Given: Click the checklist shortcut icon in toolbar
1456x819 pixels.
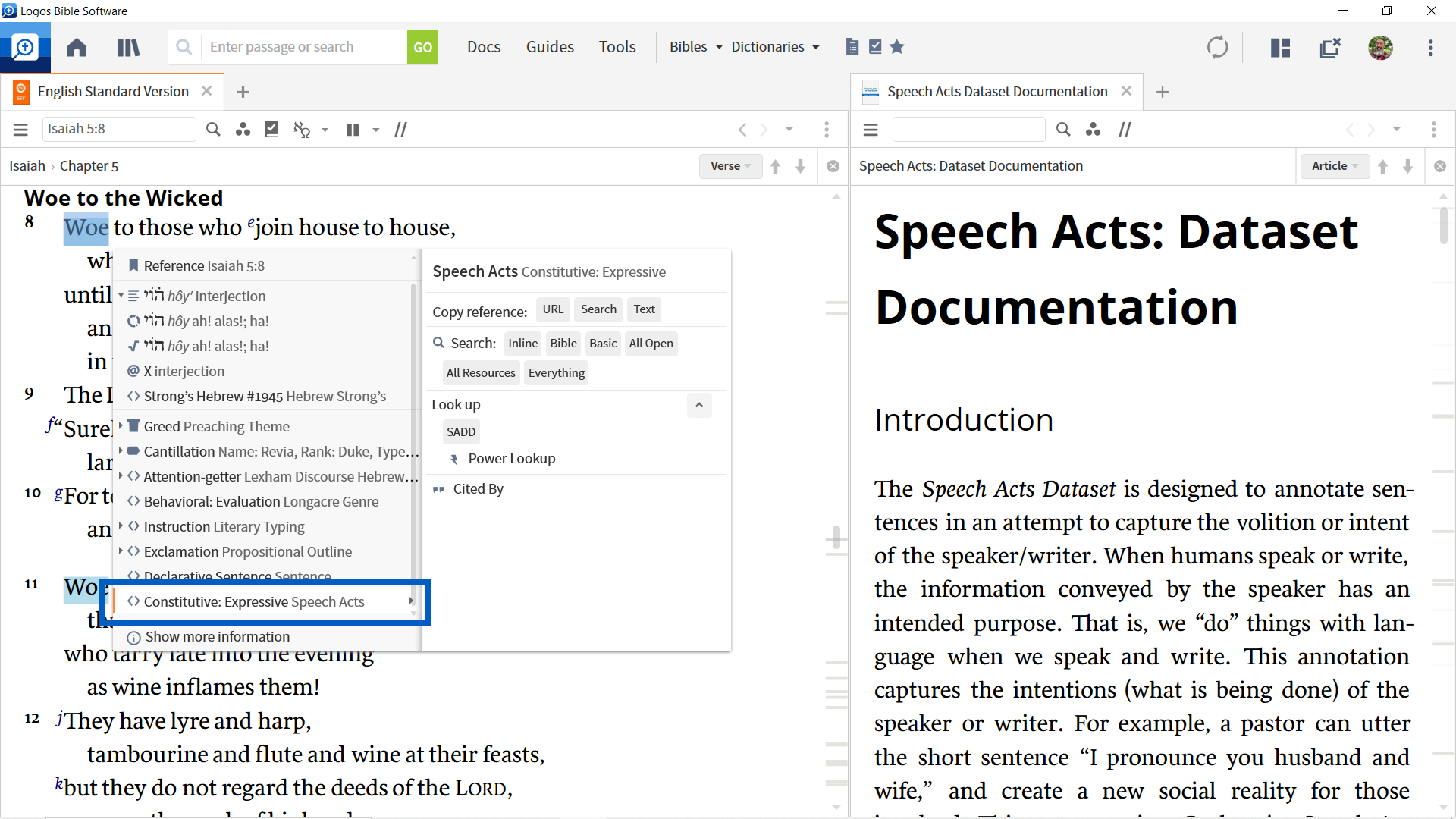Looking at the screenshot, I should coord(875,47).
